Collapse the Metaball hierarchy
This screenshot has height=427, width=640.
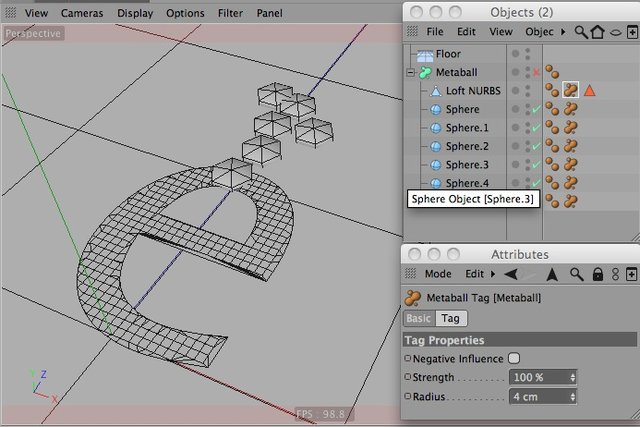coord(410,73)
